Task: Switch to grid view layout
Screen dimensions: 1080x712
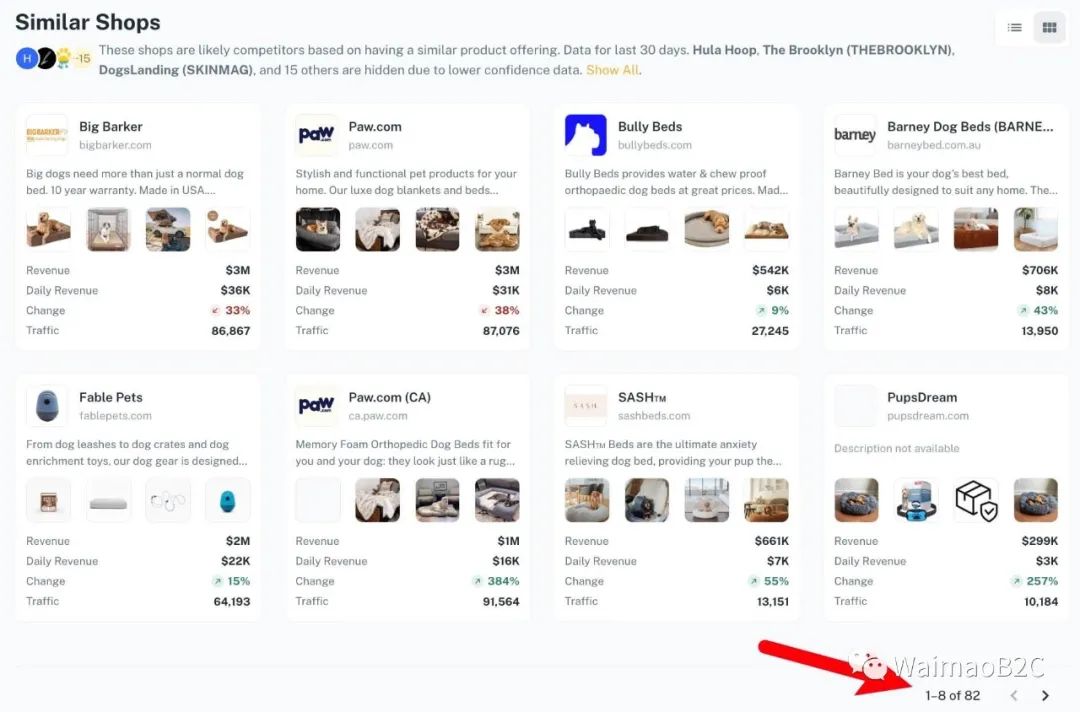Action: pos(1049,28)
